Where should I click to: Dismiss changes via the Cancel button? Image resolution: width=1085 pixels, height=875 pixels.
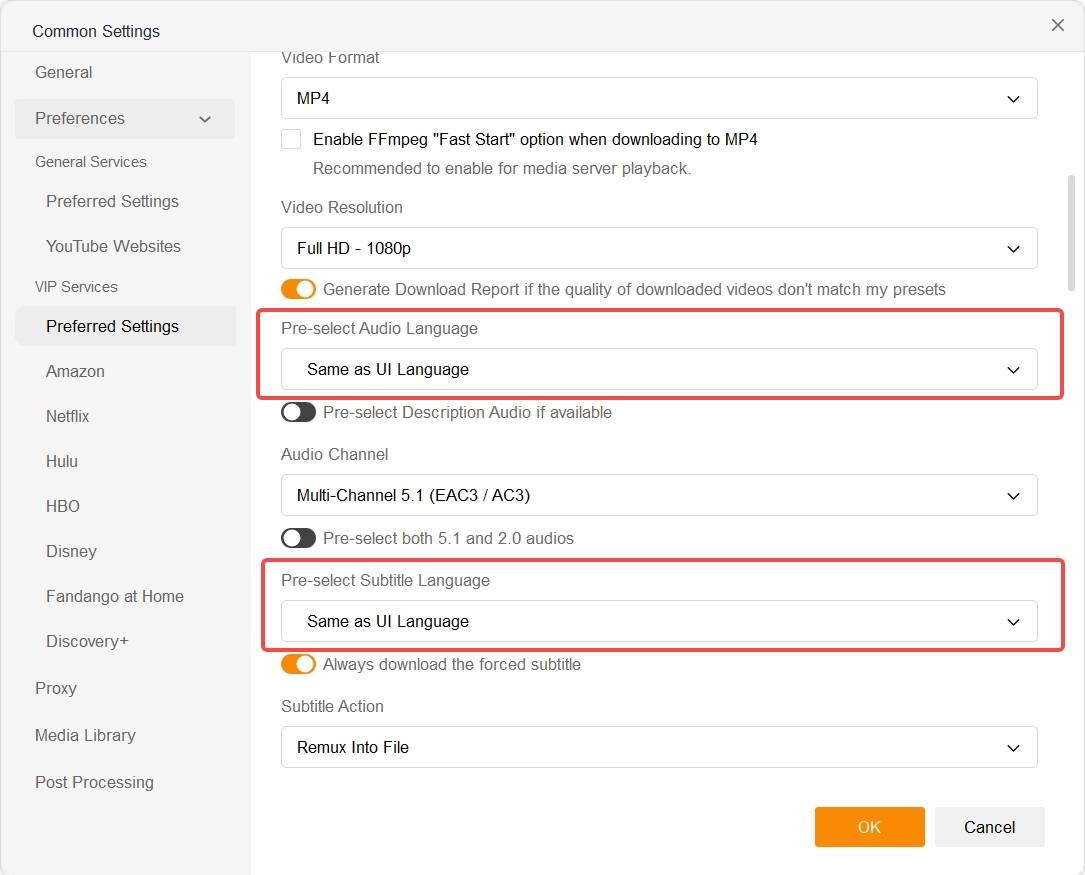(x=989, y=827)
